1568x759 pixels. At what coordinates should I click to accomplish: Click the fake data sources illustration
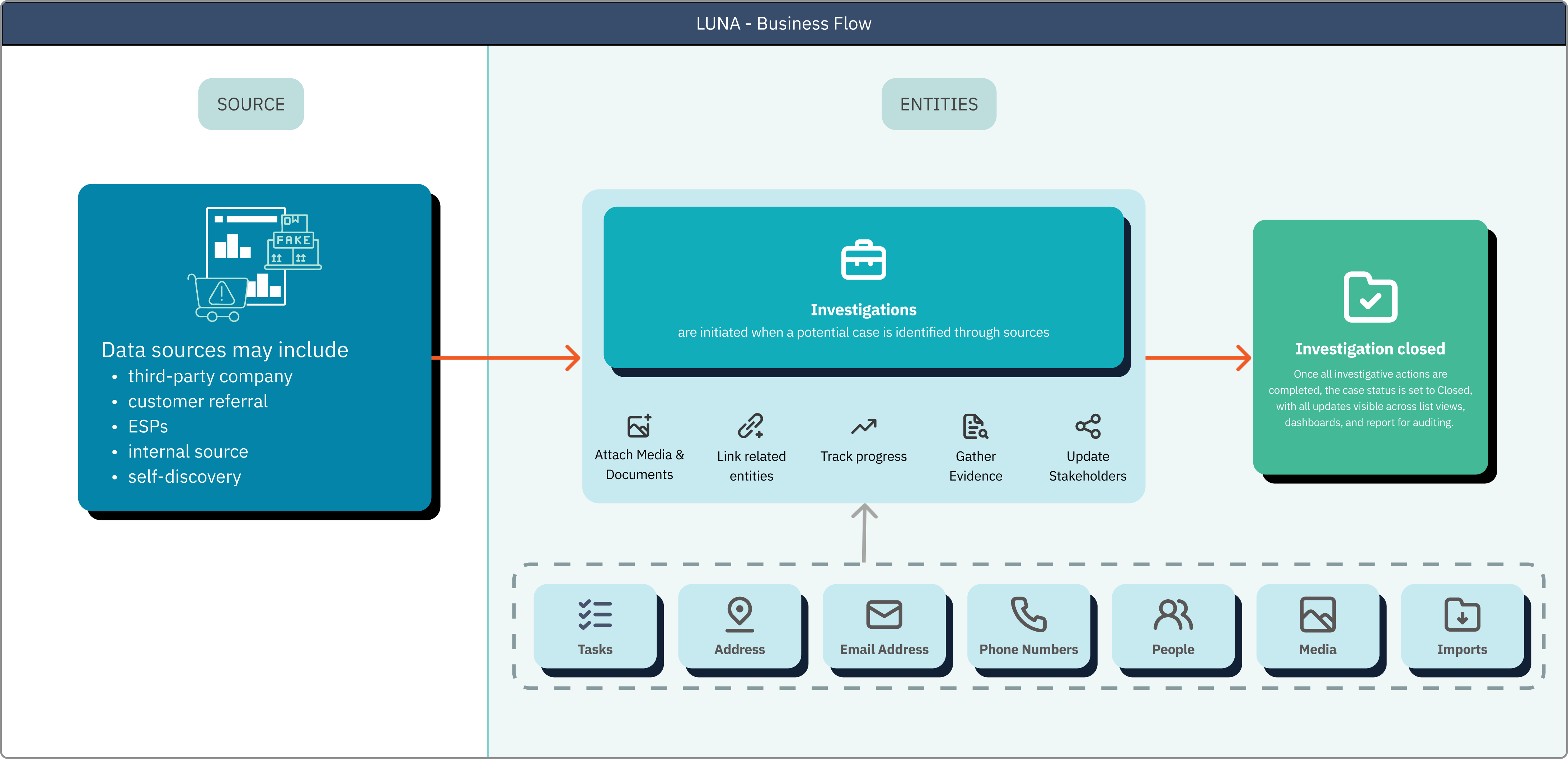coord(254,263)
